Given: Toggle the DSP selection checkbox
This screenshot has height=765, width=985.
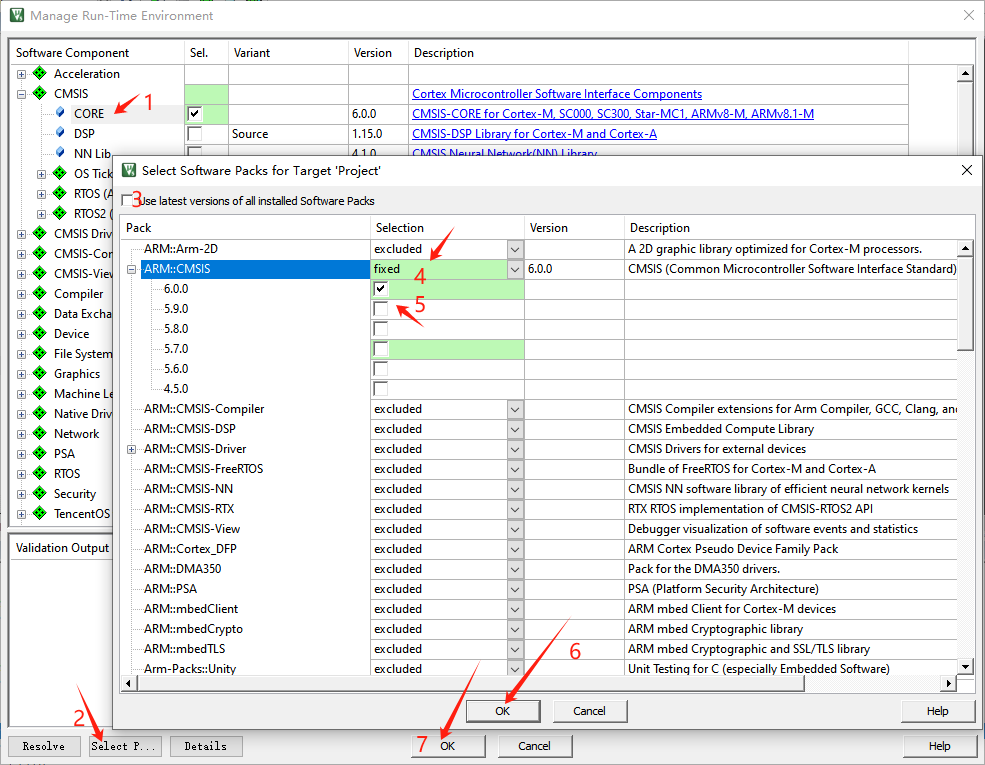Looking at the screenshot, I should (195, 134).
